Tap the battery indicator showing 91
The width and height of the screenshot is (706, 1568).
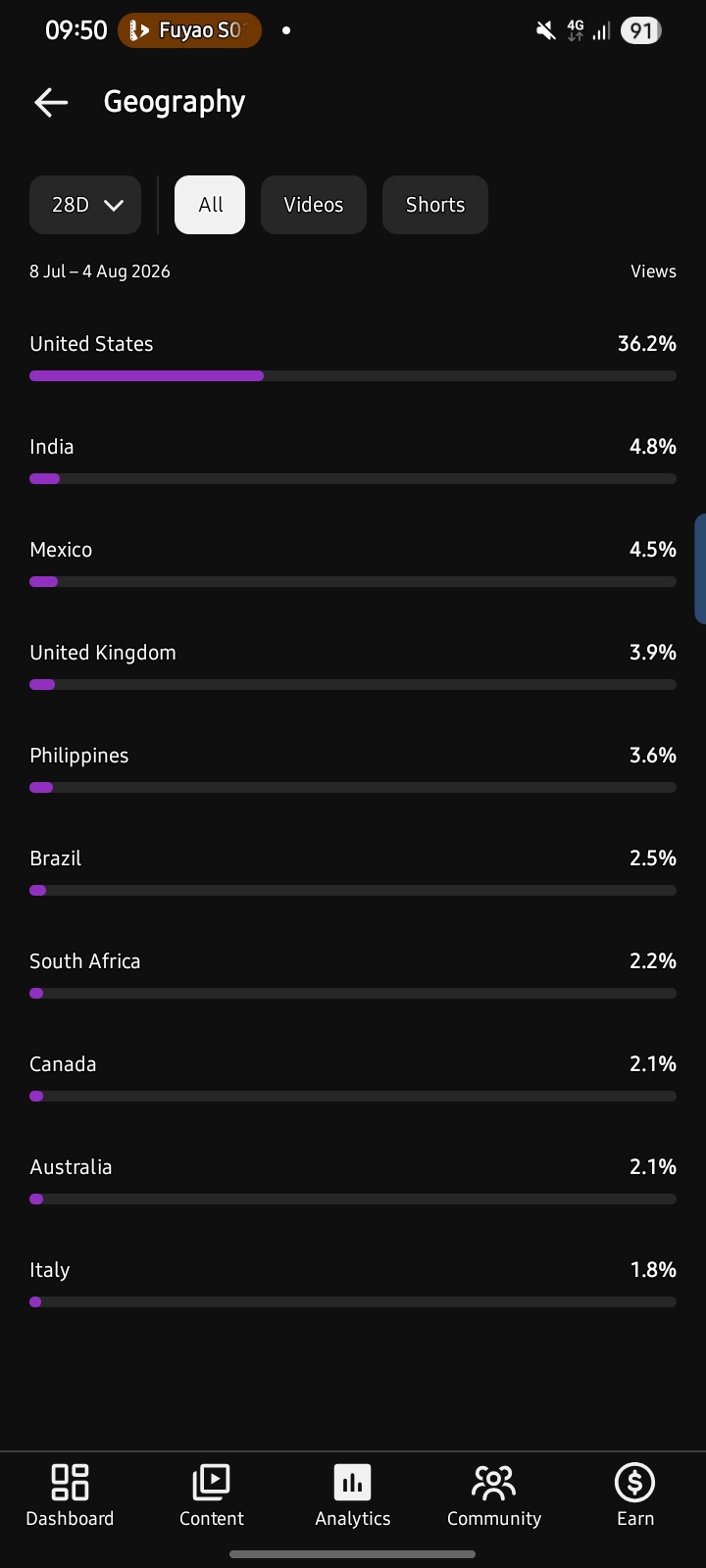[640, 30]
